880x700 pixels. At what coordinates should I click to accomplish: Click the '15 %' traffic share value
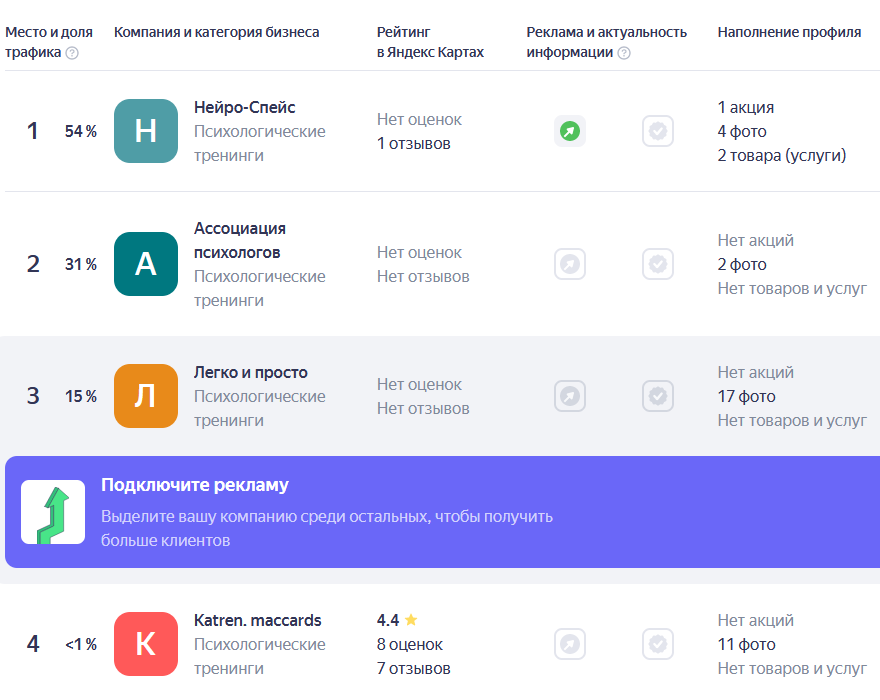(x=81, y=396)
